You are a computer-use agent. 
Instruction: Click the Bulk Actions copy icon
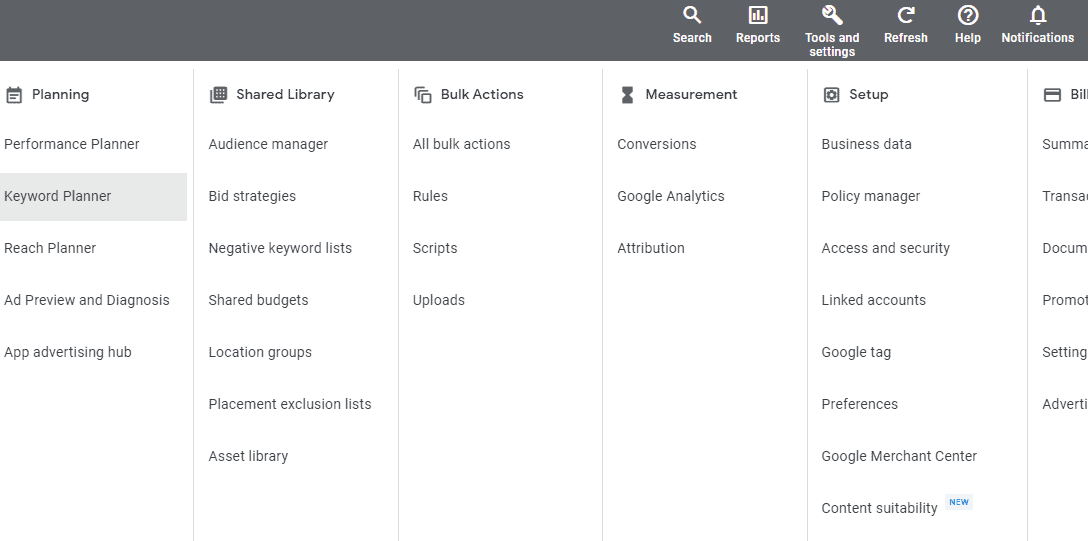423,95
